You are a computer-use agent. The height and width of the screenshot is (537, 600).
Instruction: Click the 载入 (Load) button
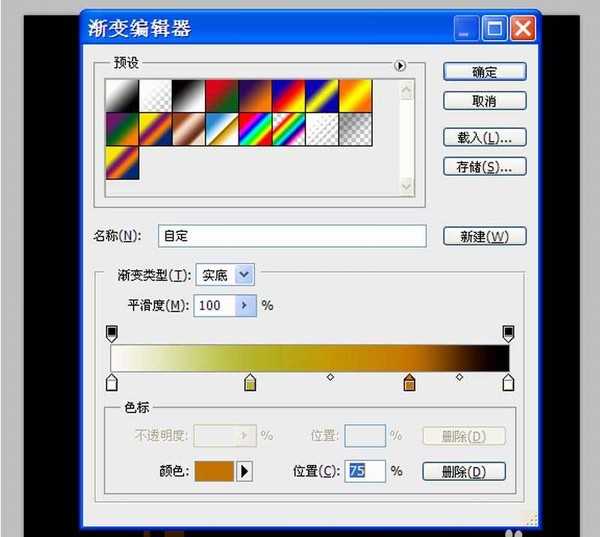click(x=484, y=137)
